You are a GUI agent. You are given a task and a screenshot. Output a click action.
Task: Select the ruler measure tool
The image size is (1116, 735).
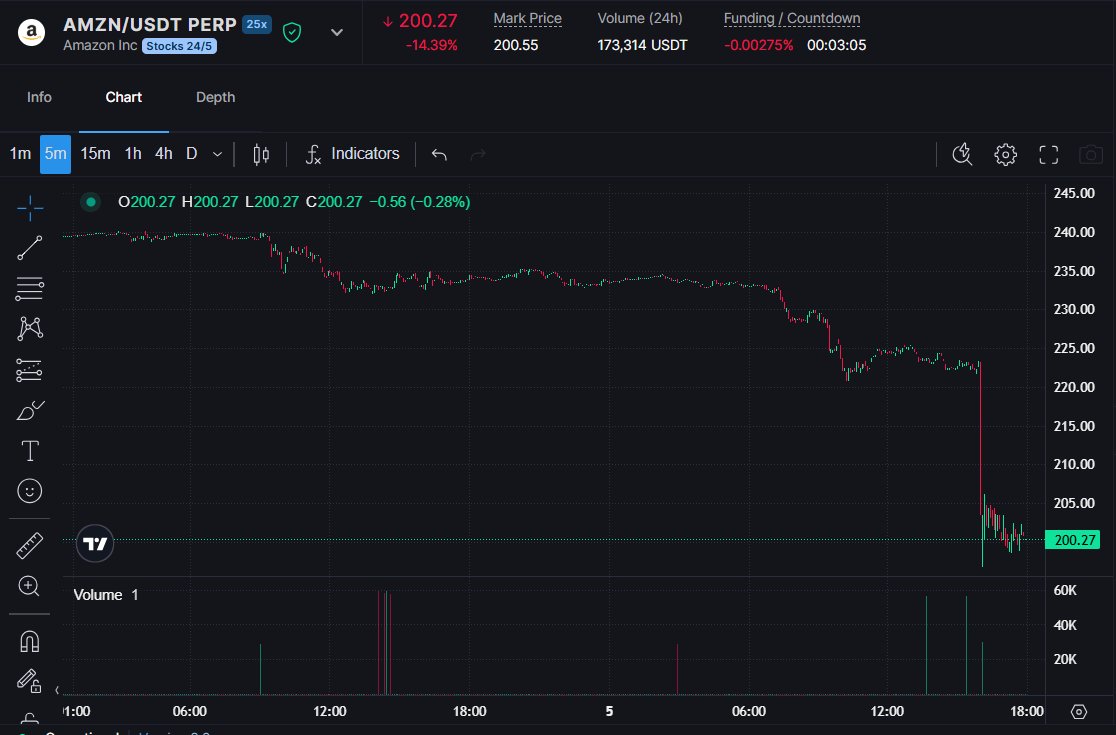click(30, 546)
